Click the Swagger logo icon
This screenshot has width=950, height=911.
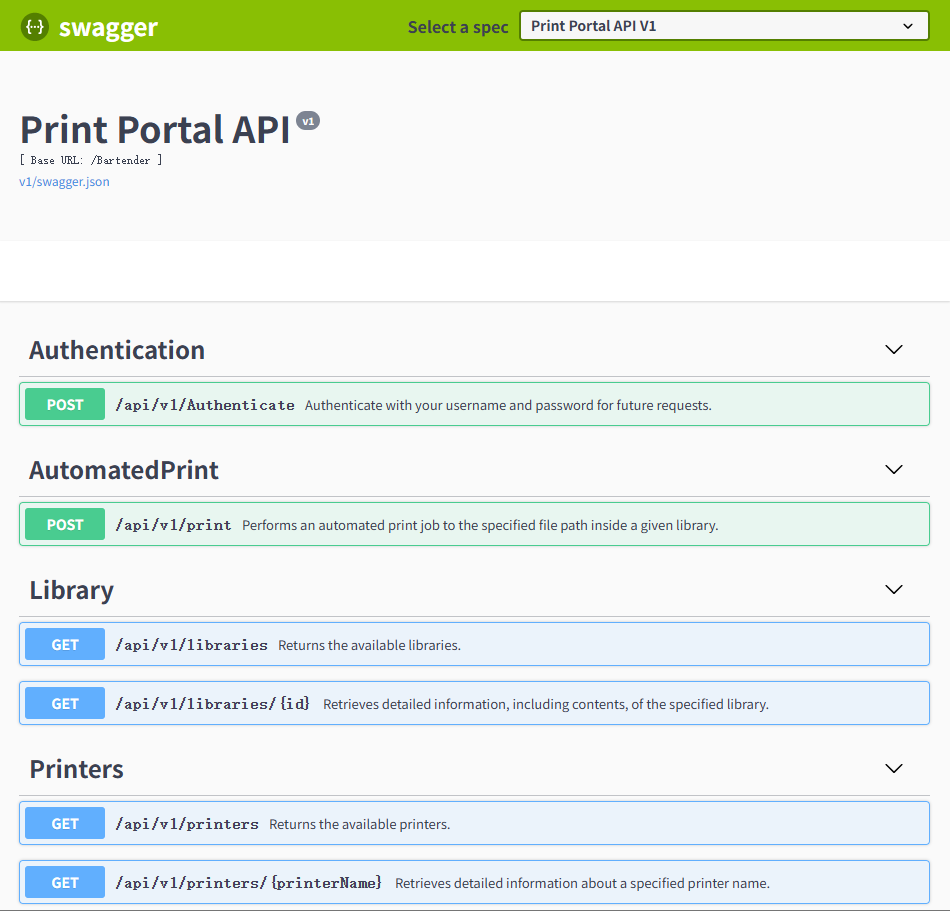tap(35, 27)
